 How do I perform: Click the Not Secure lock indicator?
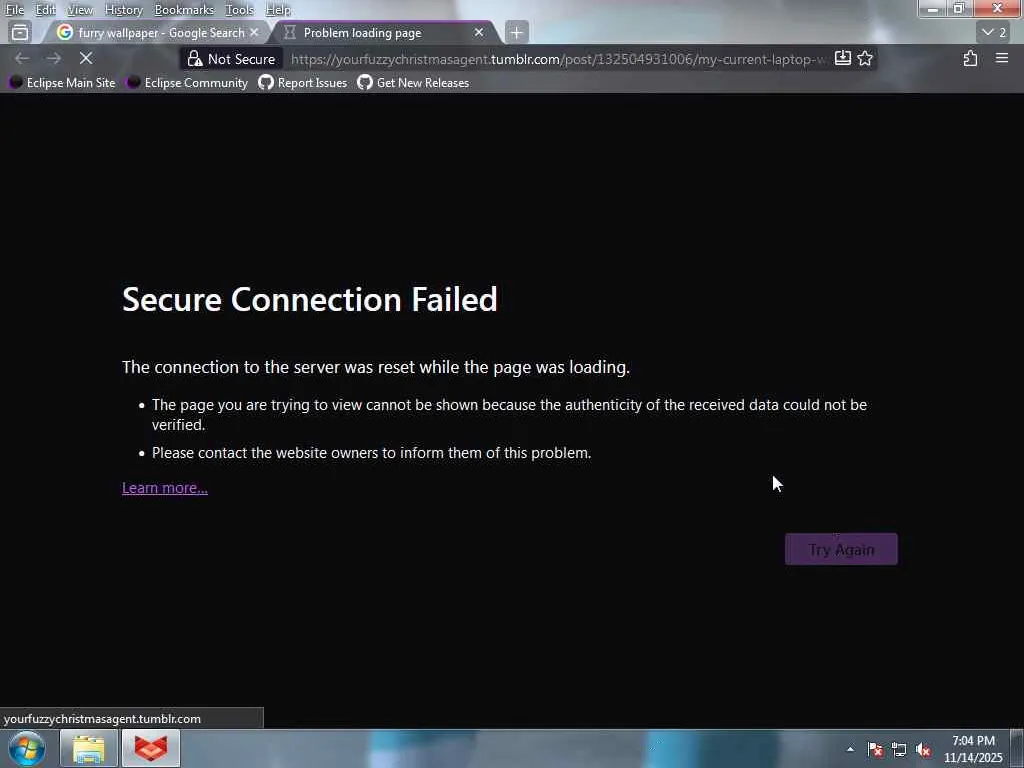click(x=231, y=59)
